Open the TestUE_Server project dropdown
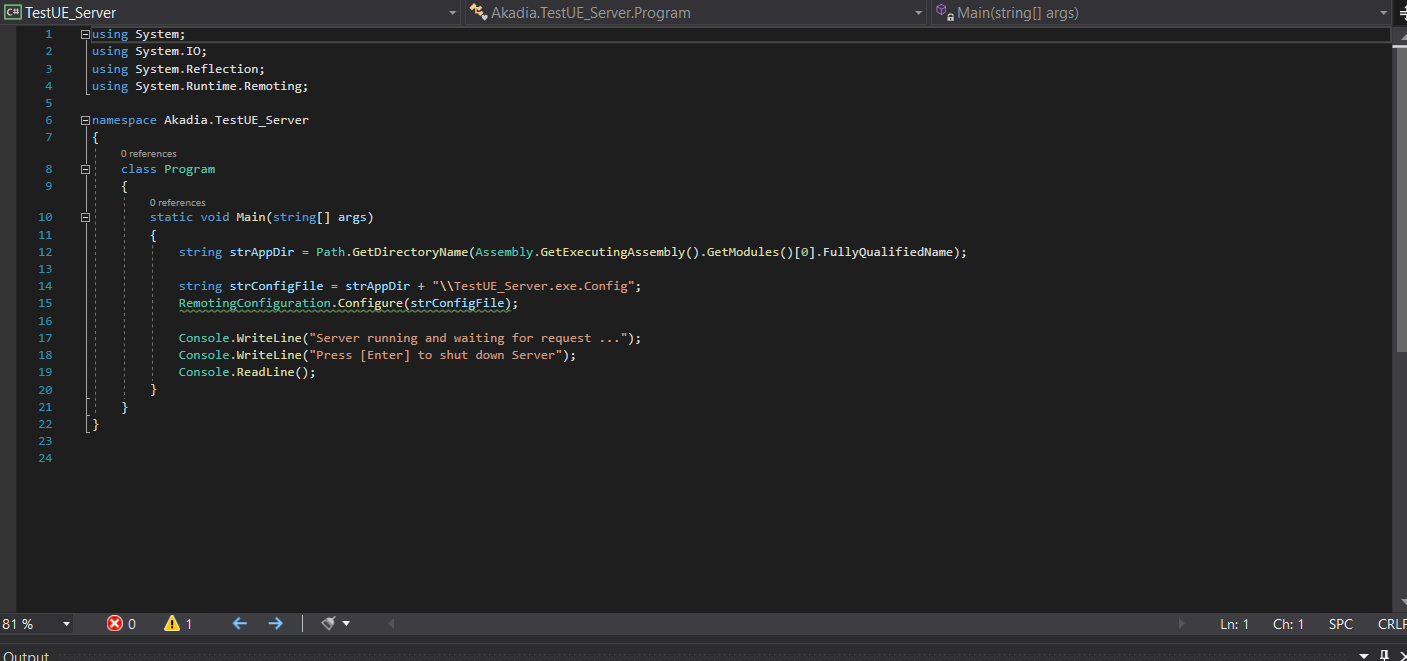Screen dimensions: 1407x661 452,13
